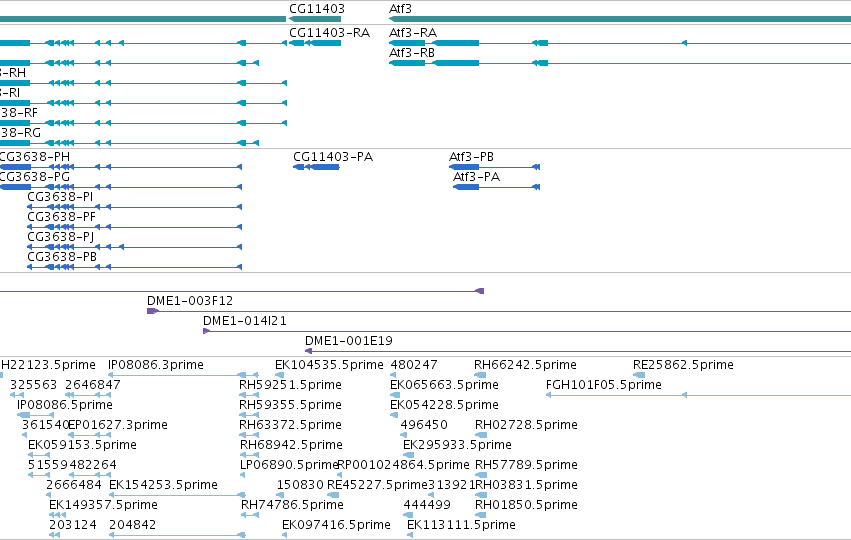Click the CG11403 gene label
851x540 pixels.
[x=317, y=9]
